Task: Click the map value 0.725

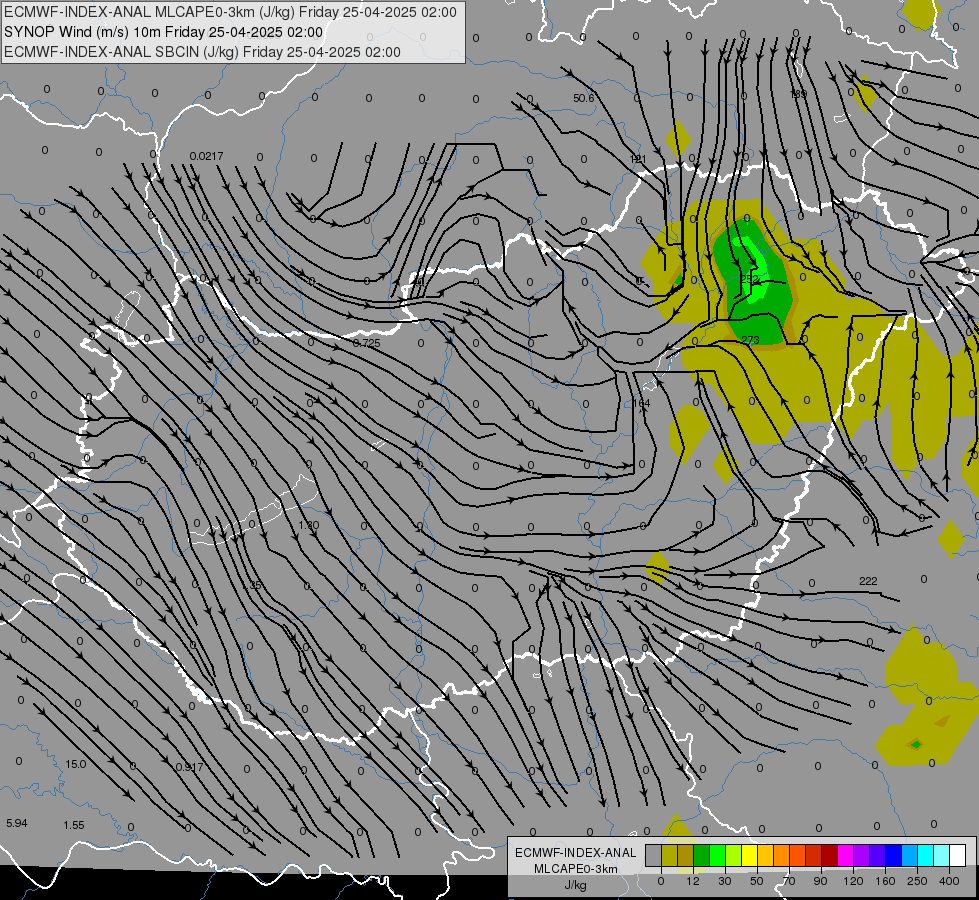Action: tap(367, 343)
